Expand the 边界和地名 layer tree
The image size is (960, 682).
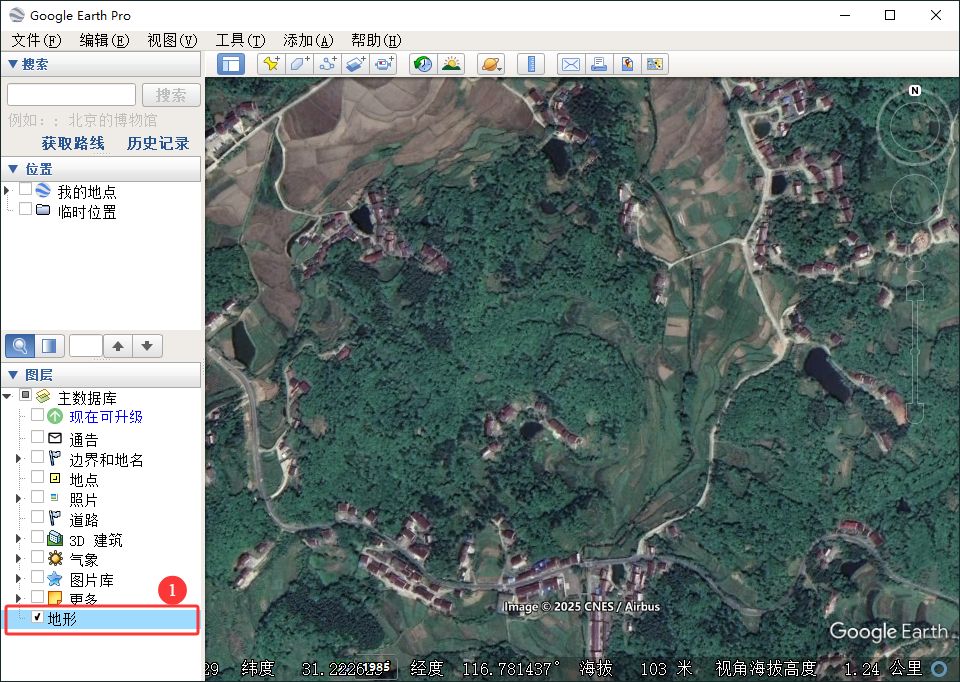[x=18, y=458]
